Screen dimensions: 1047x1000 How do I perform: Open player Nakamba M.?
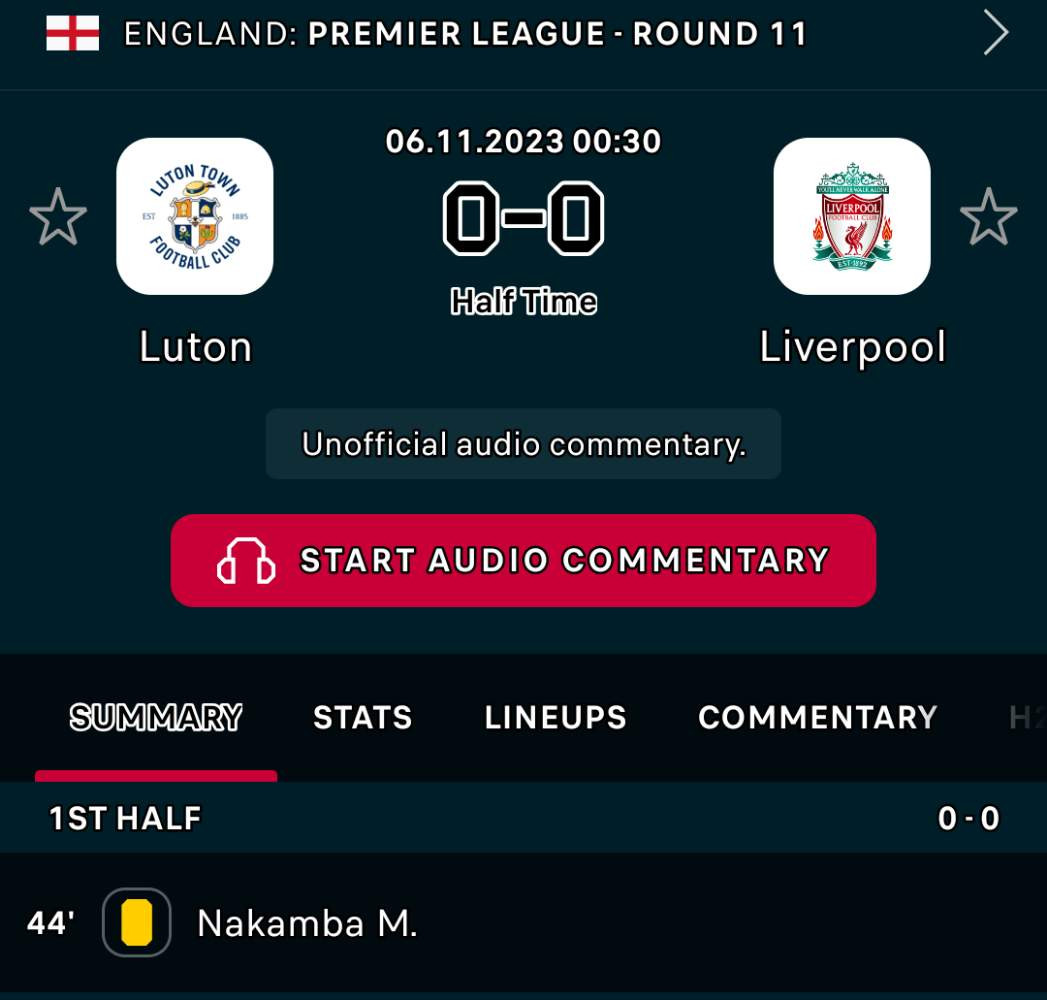[307, 923]
